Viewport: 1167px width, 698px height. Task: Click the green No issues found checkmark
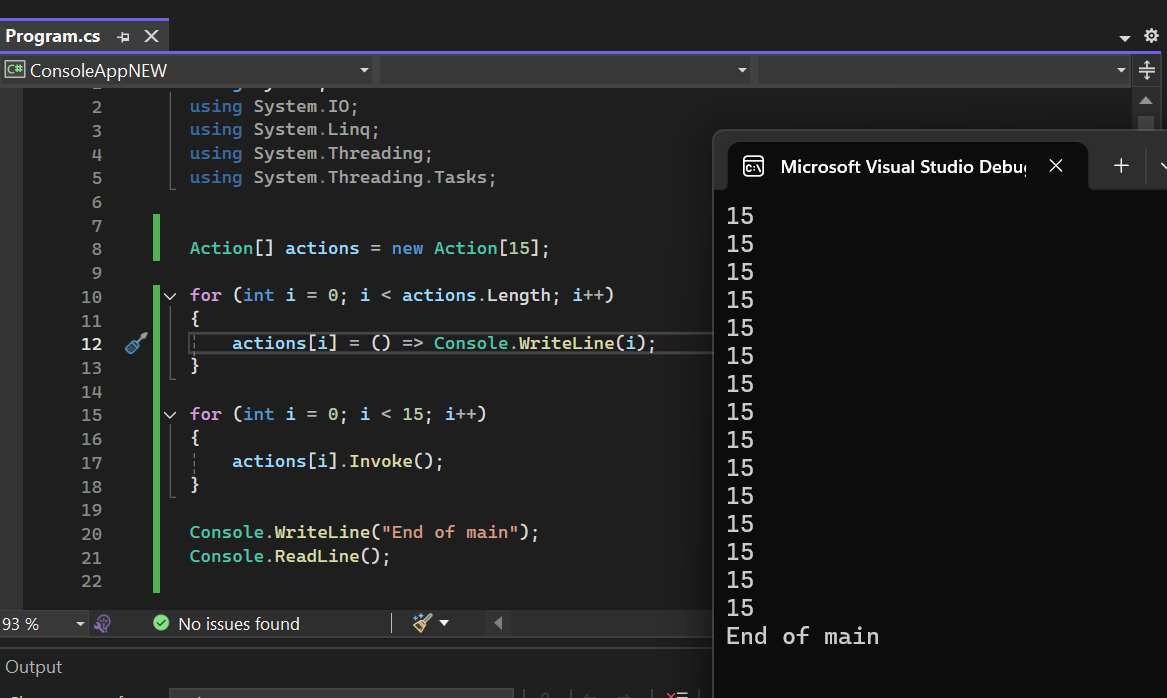pyautogui.click(x=161, y=623)
